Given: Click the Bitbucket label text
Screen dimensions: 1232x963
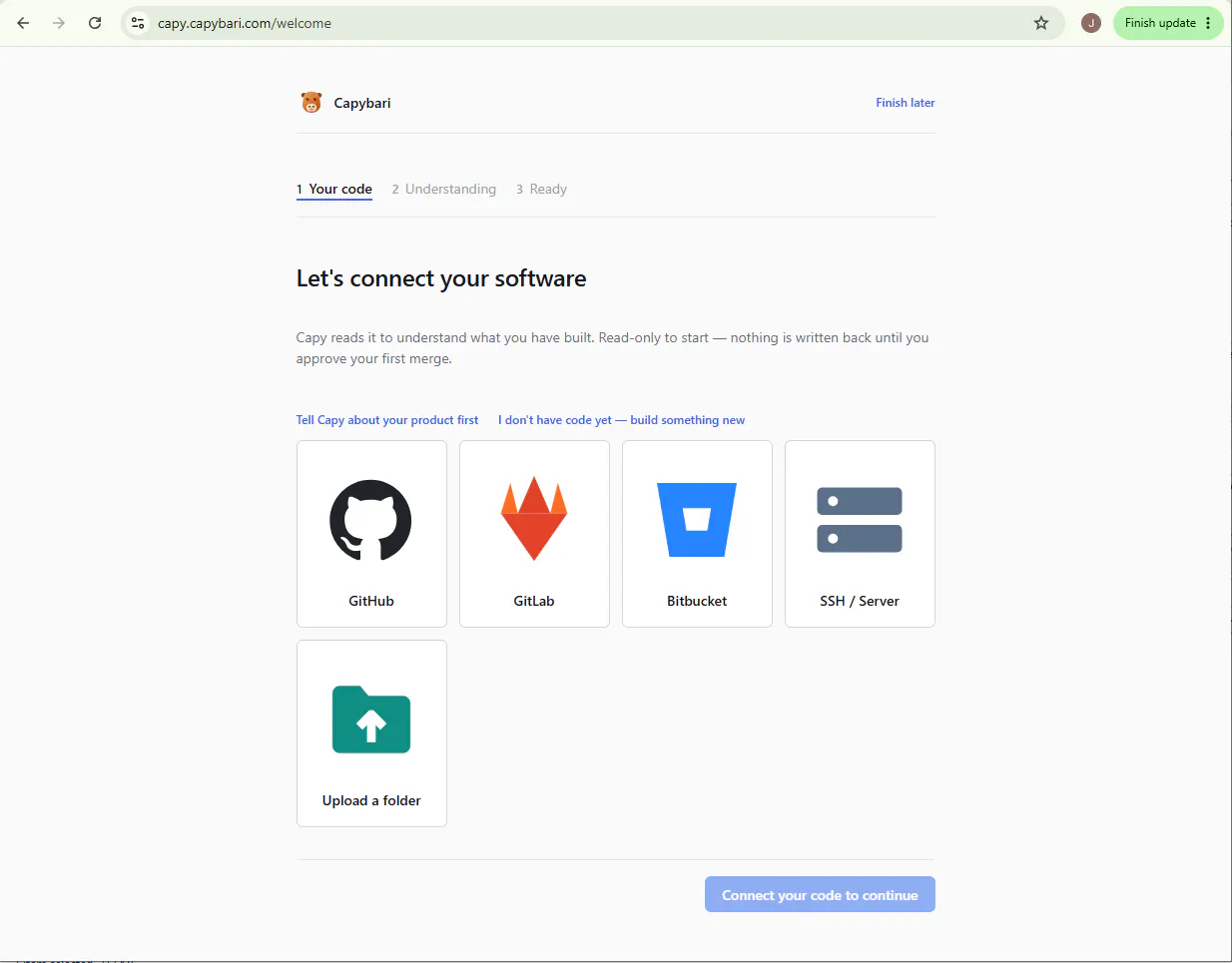Looking at the screenshot, I should click(697, 601).
